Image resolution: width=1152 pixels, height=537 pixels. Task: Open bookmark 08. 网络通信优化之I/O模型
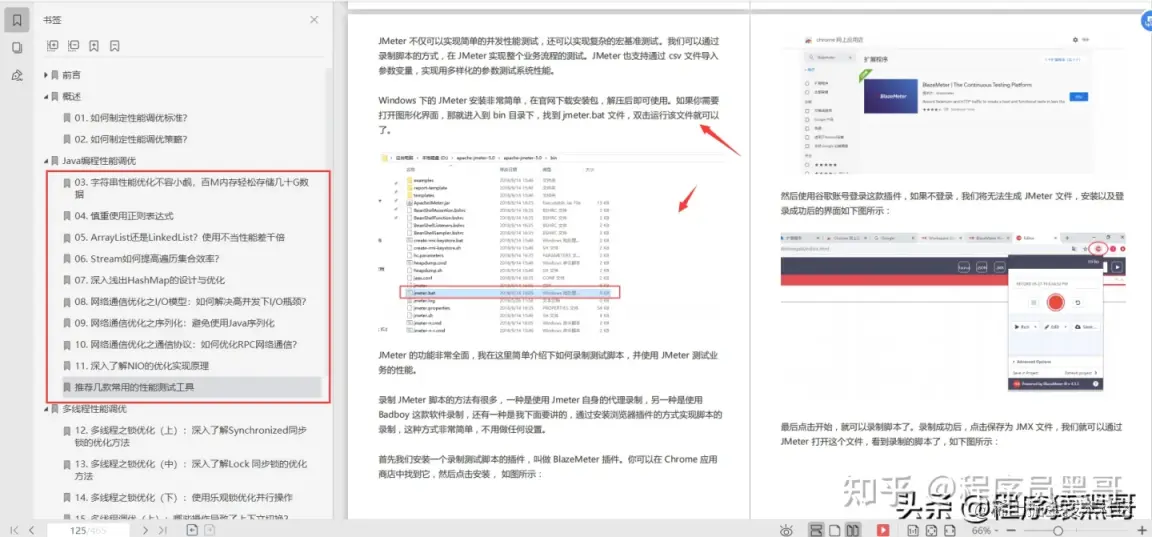click(190, 301)
